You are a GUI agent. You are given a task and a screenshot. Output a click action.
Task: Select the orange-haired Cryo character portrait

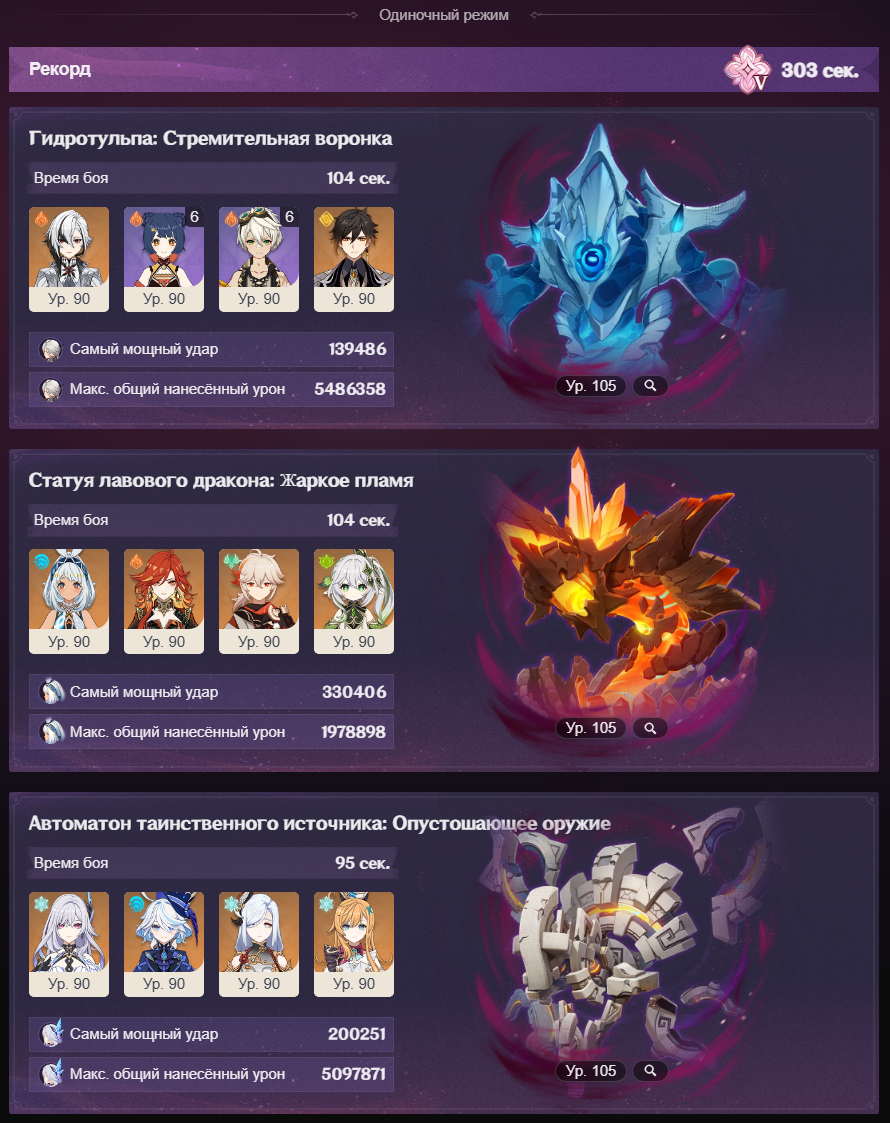[x=354, y=944]
